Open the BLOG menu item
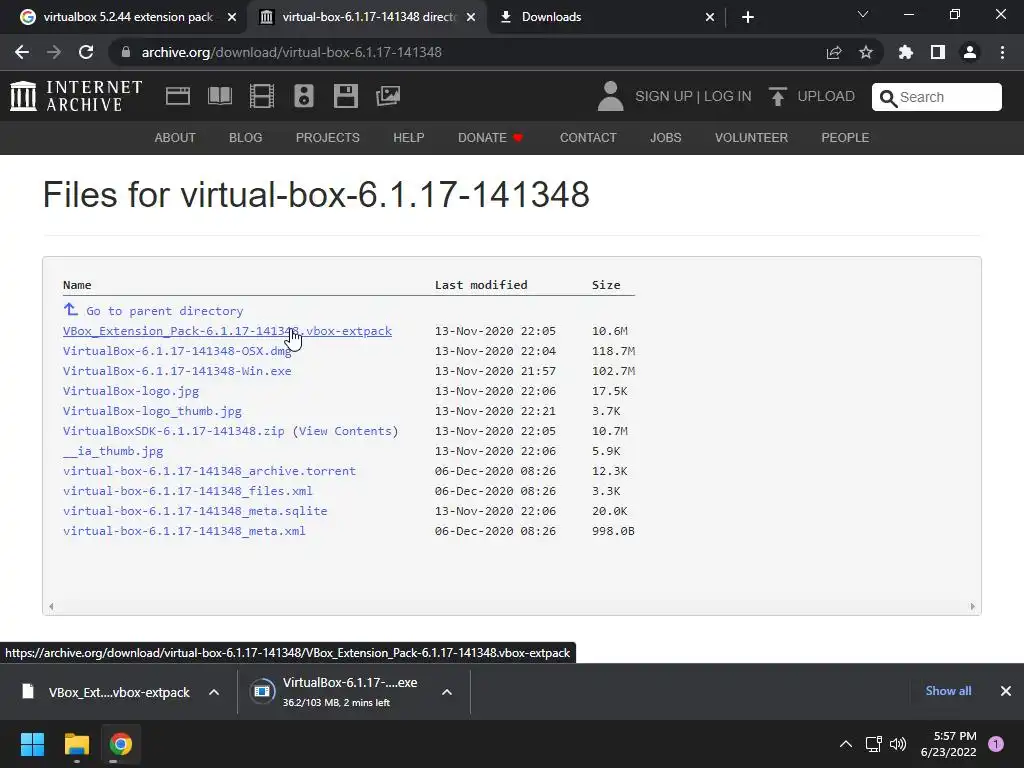The height and width of the screenshot is (768, 1024). (246, 138)
